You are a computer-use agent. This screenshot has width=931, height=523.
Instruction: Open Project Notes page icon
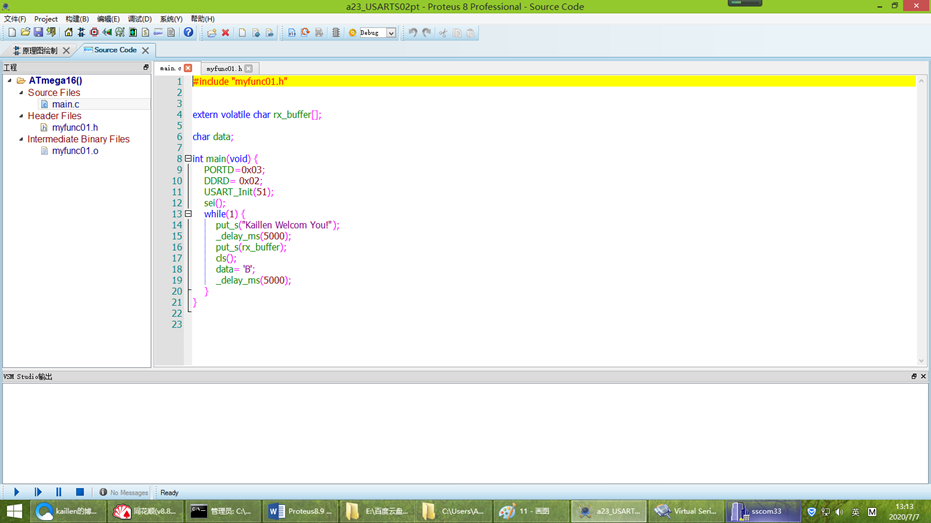[171, 33]
